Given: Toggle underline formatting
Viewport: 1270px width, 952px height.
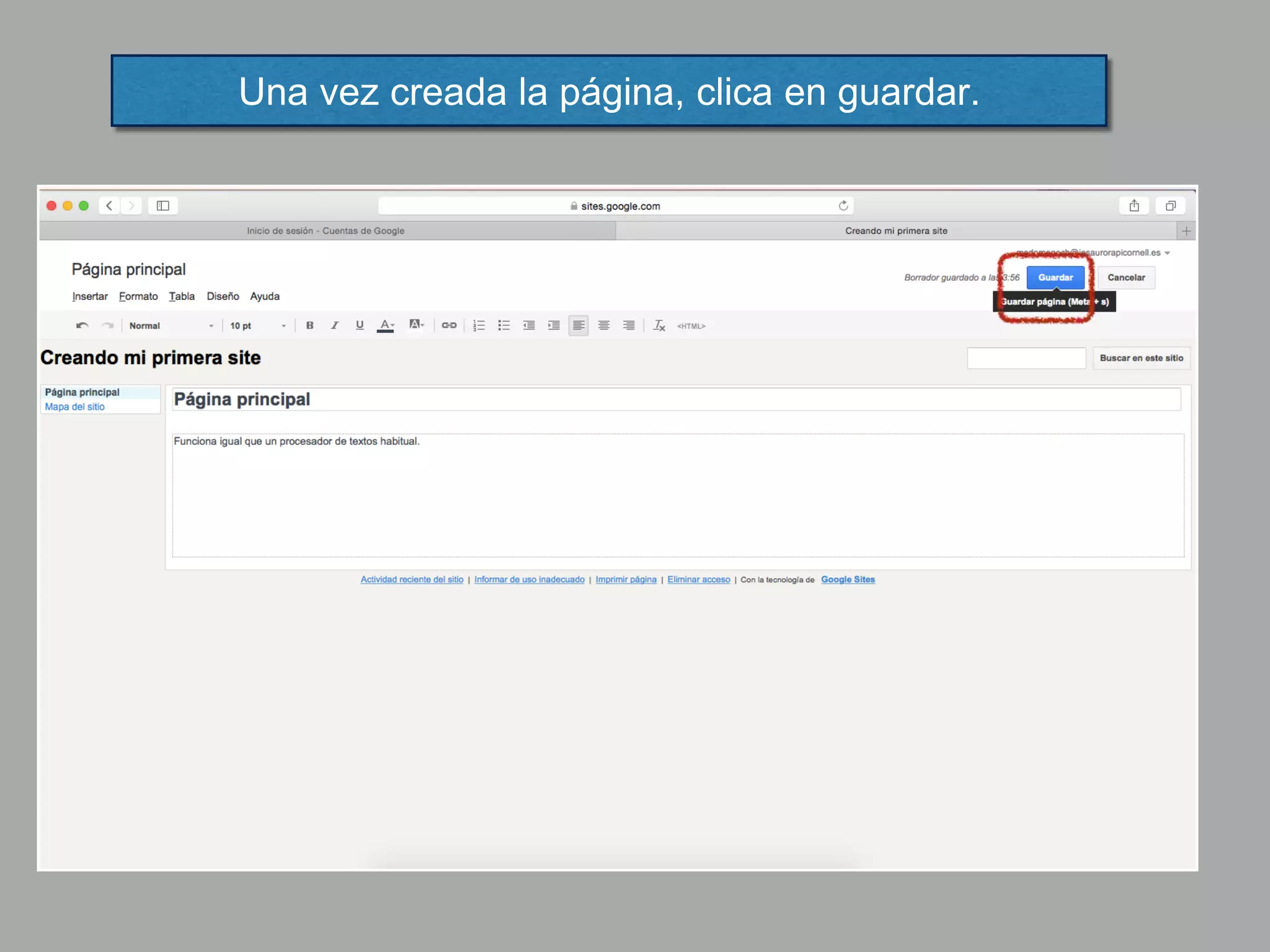Looking at the screenshot, I should click(360, 325).
